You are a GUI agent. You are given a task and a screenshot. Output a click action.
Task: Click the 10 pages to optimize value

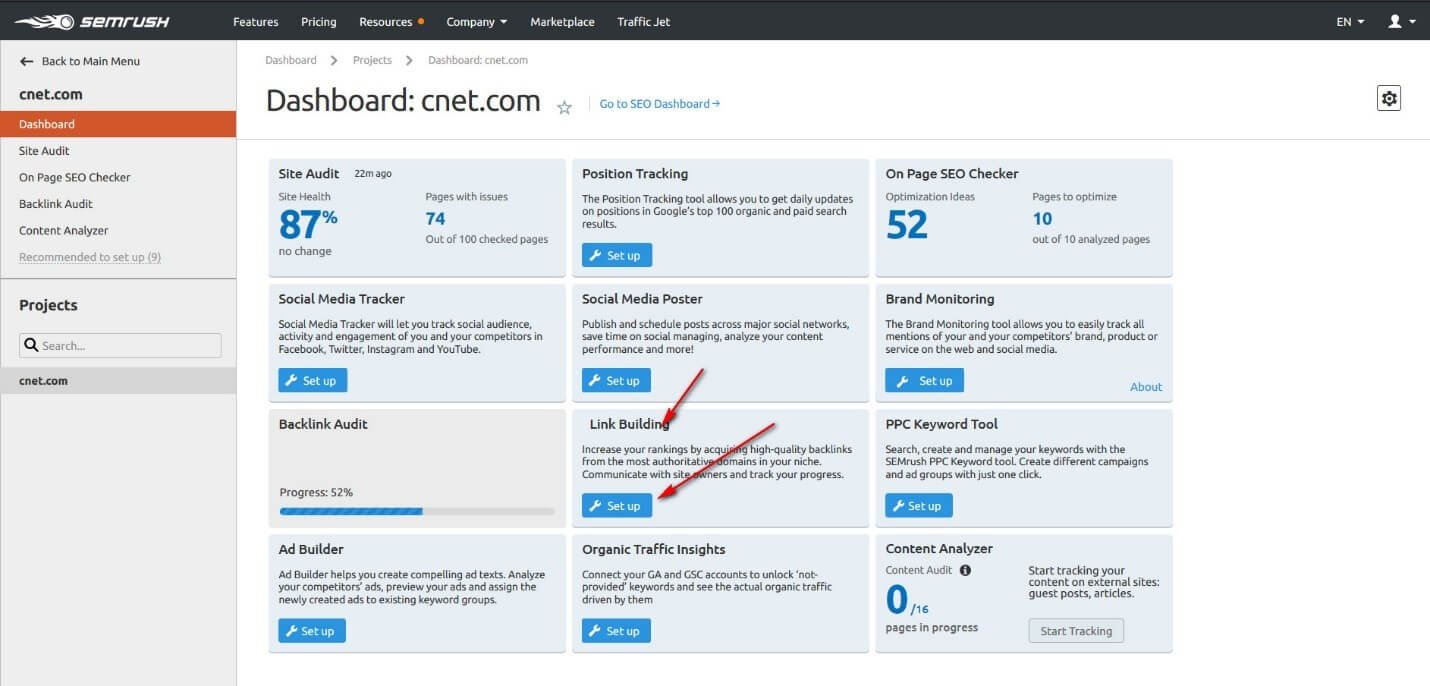(1042, 219)
